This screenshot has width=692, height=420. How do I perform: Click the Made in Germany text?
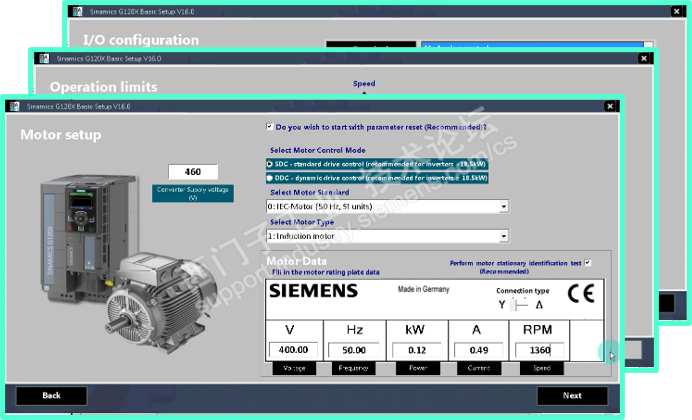click(423, 289)
